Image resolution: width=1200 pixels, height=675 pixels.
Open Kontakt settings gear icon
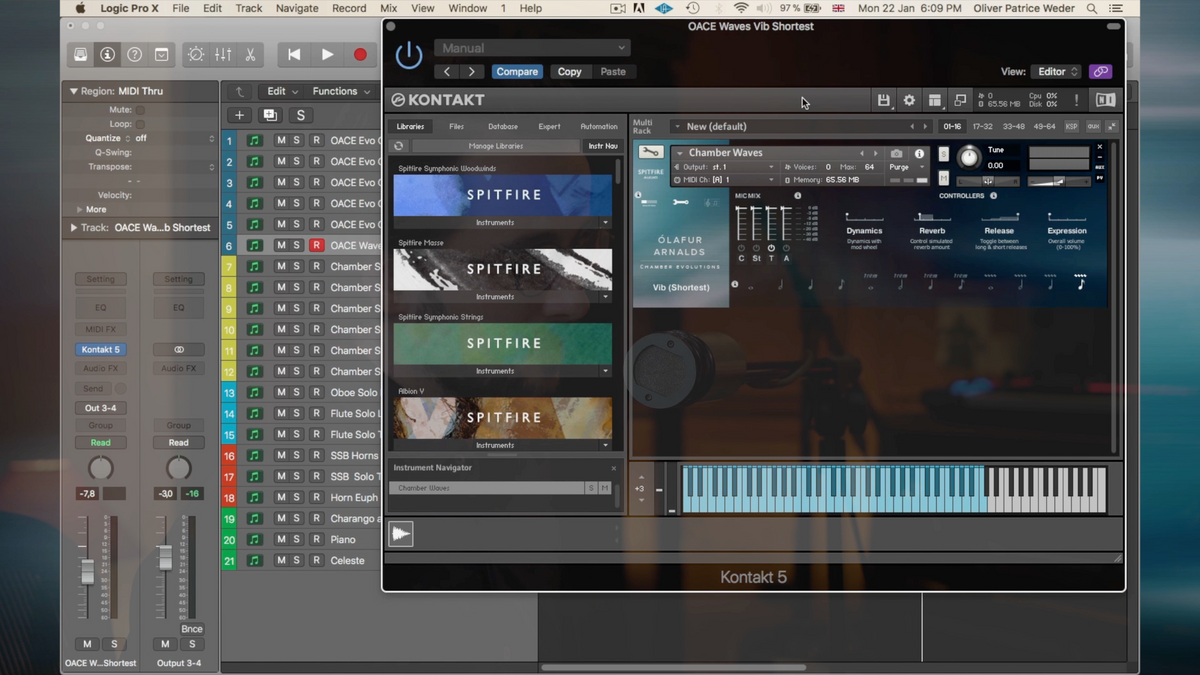click(909, 100)
